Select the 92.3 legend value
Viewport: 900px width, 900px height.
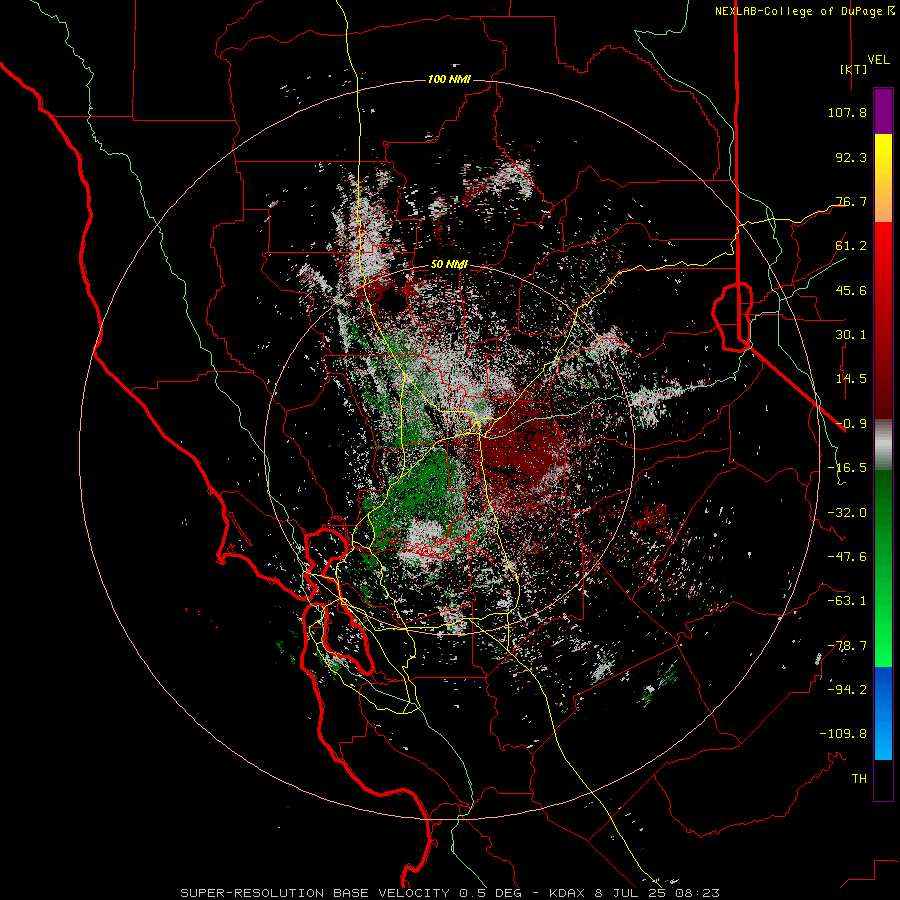point(851,157)
